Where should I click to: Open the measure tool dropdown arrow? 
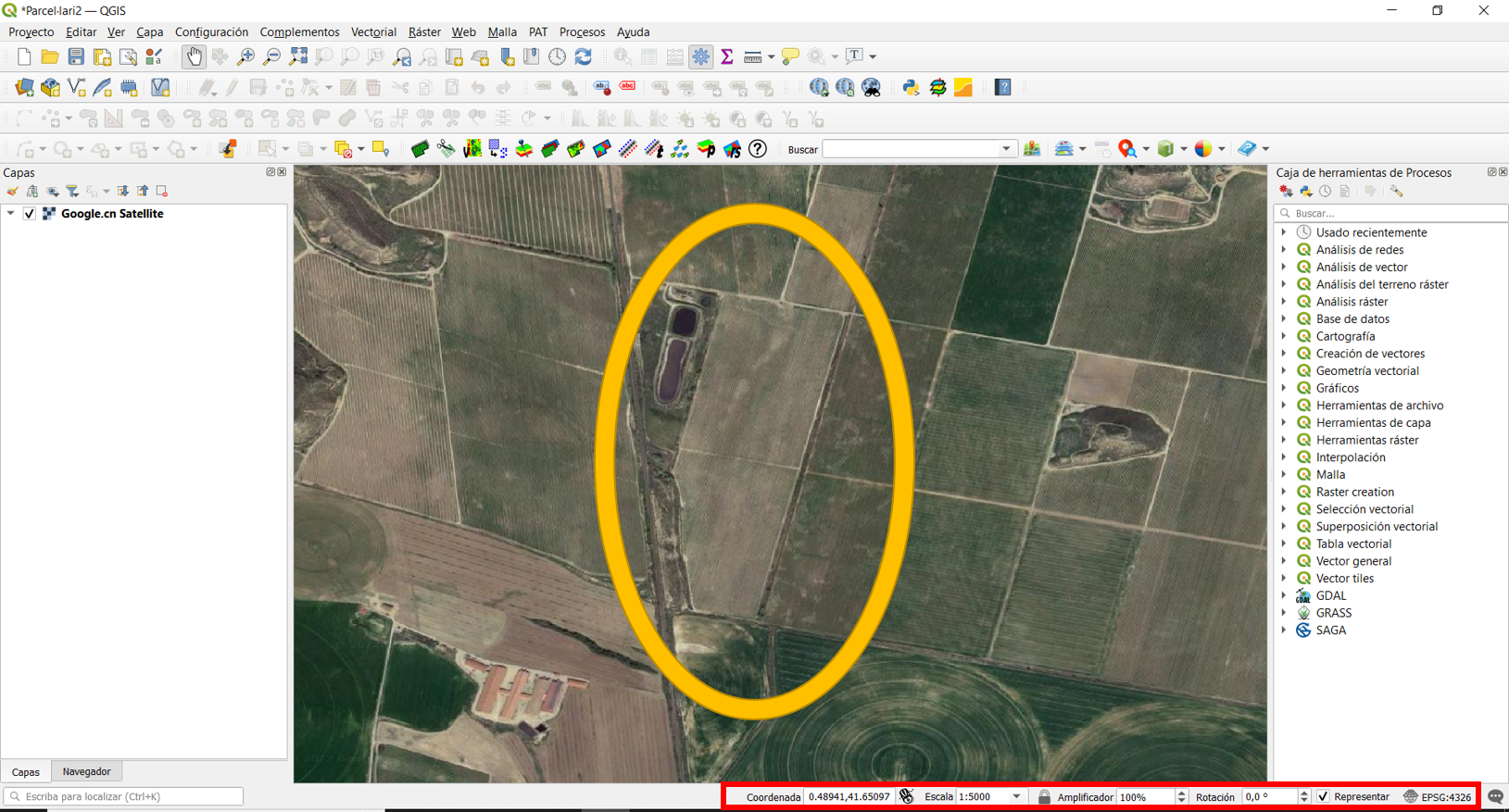[x=771, y=56]
